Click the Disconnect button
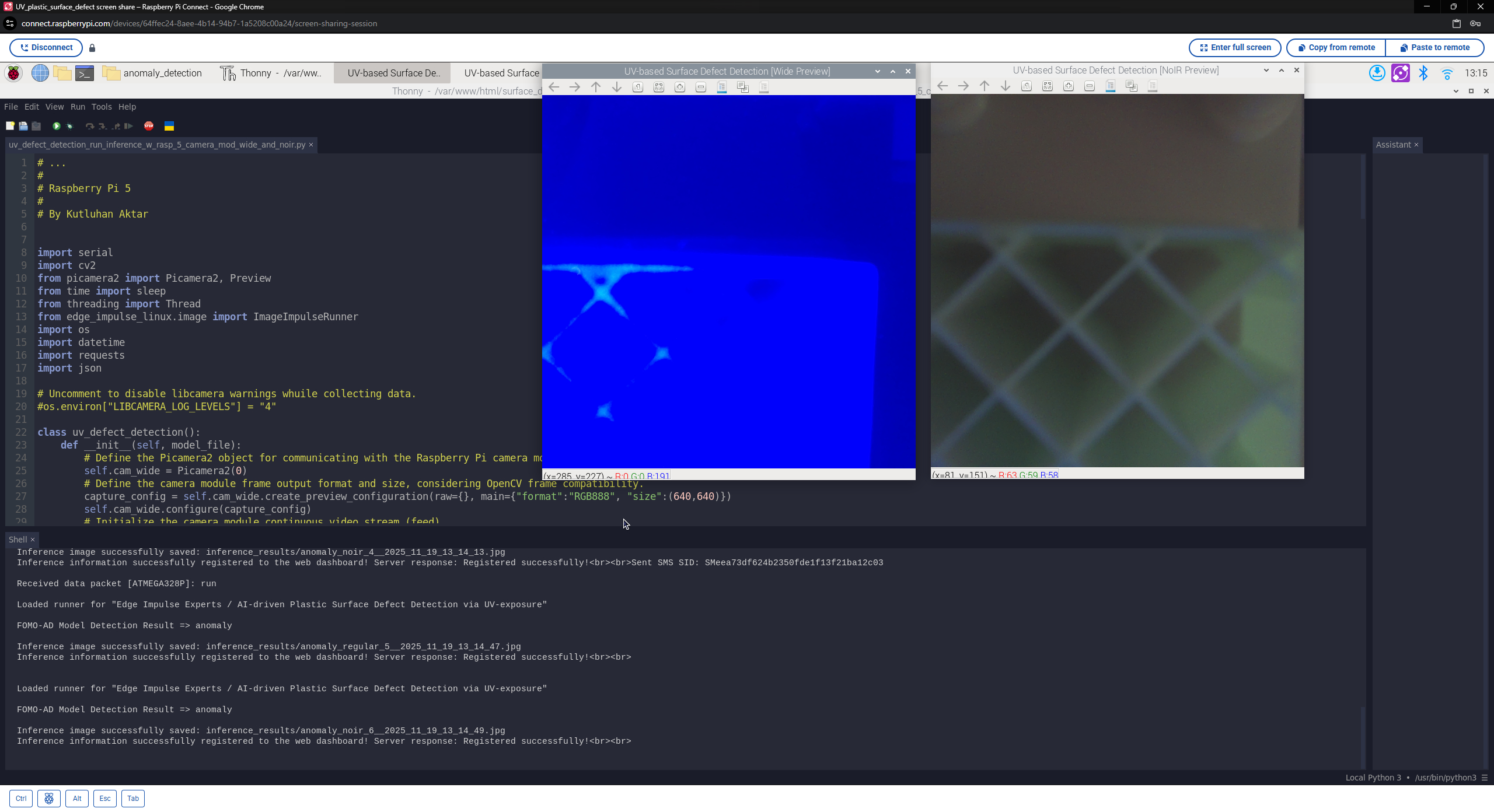This screenshot has height=812, width=1494. 46,47
